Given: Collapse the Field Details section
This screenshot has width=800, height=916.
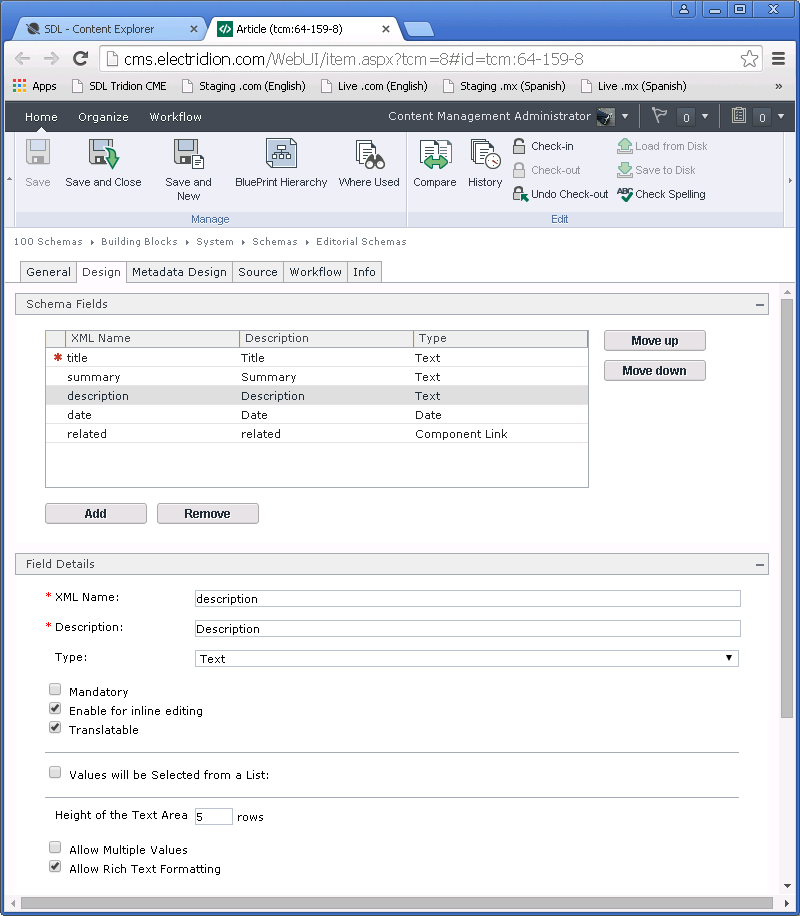Looking at the screenshot, I should coord(759,564).
